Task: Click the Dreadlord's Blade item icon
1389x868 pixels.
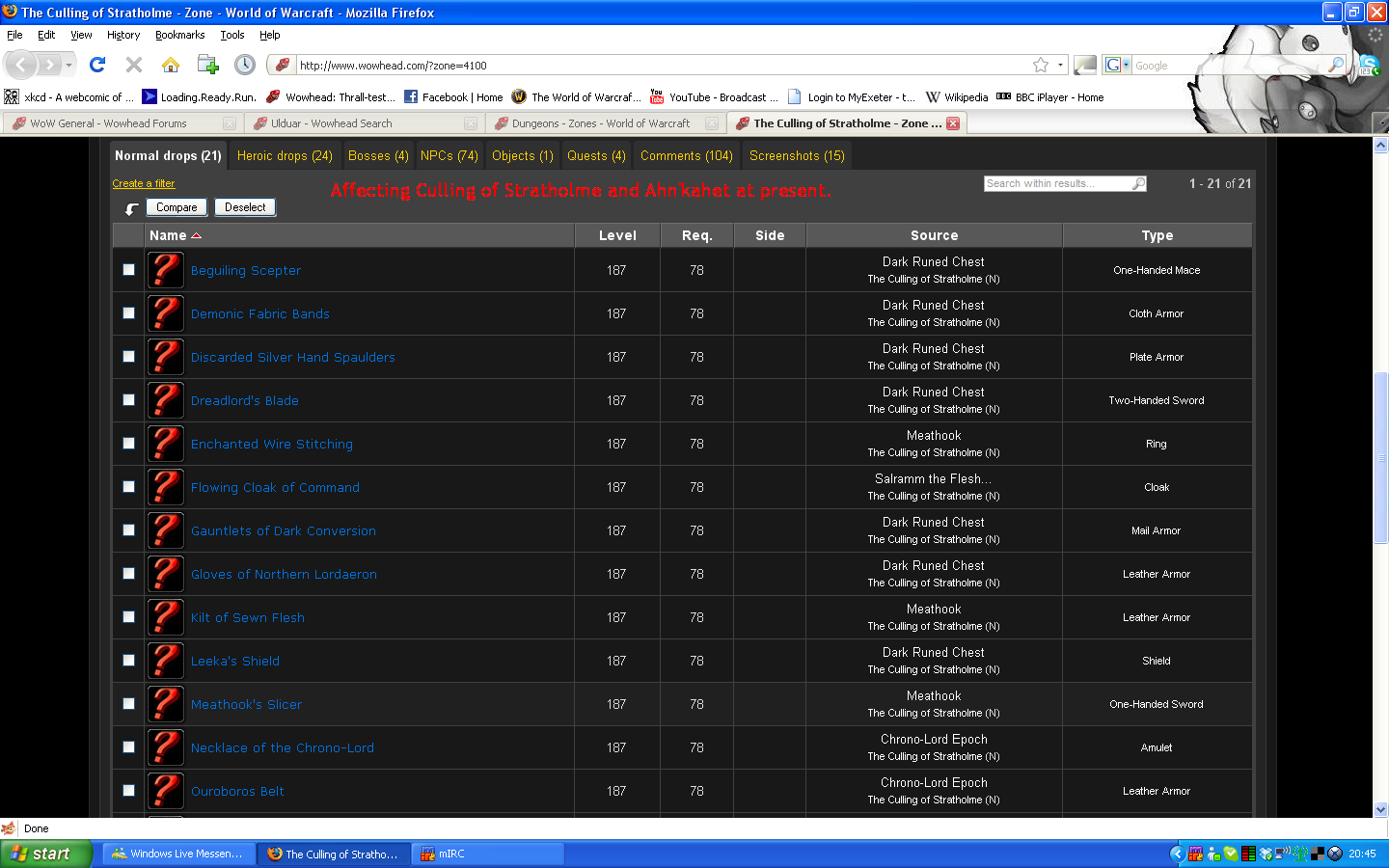Action: 166,400
